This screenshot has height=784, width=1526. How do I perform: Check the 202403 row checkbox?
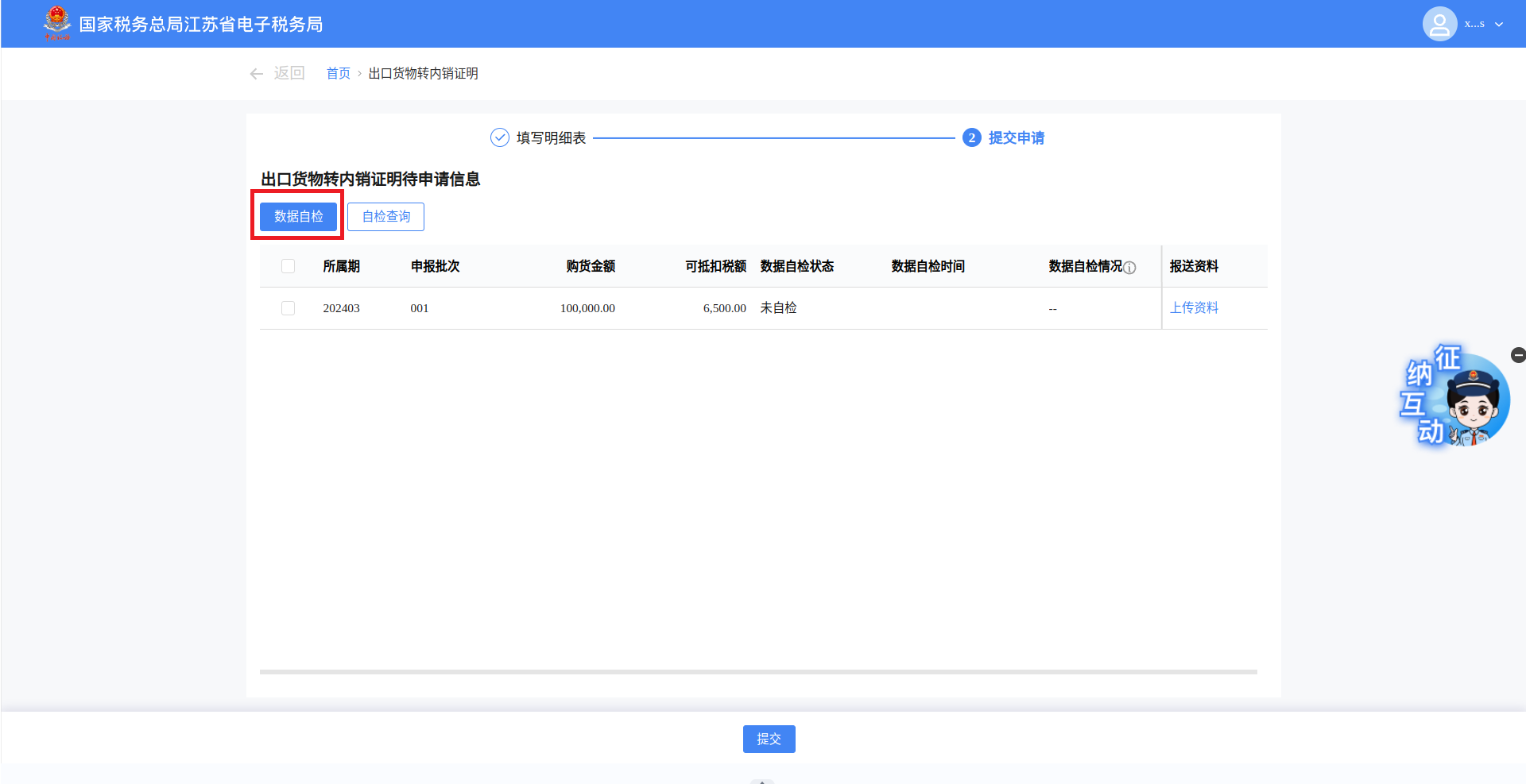click(288, 308)
